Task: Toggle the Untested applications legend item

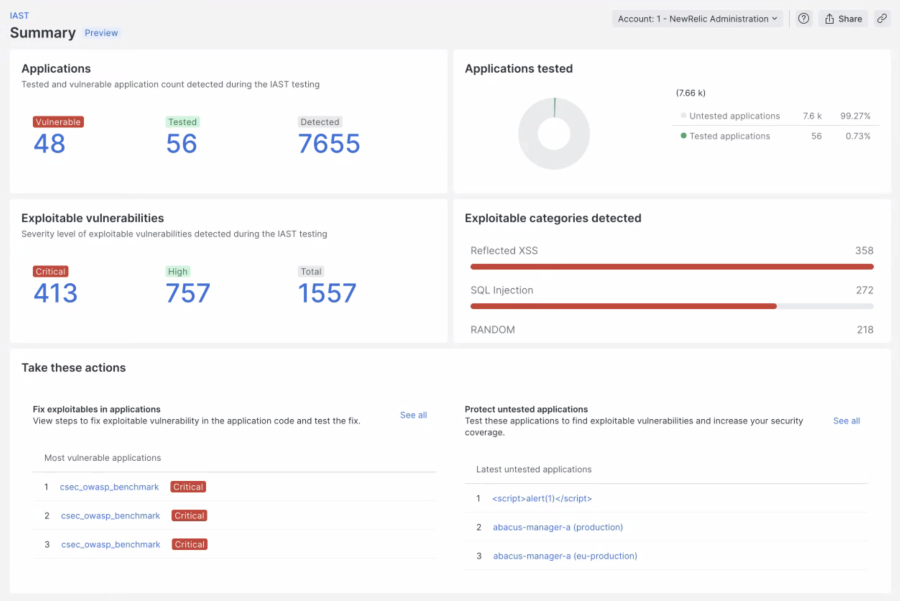Action: [x=734, y=116]
